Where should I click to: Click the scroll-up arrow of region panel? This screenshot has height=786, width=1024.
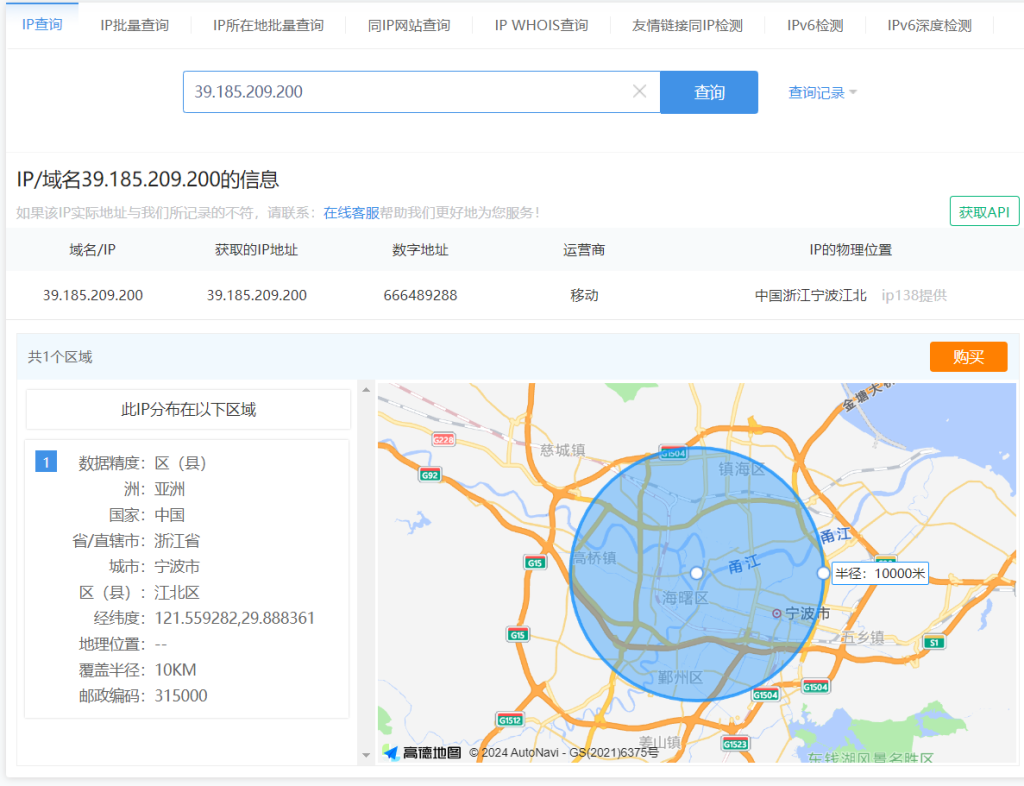tap(366, 389)
